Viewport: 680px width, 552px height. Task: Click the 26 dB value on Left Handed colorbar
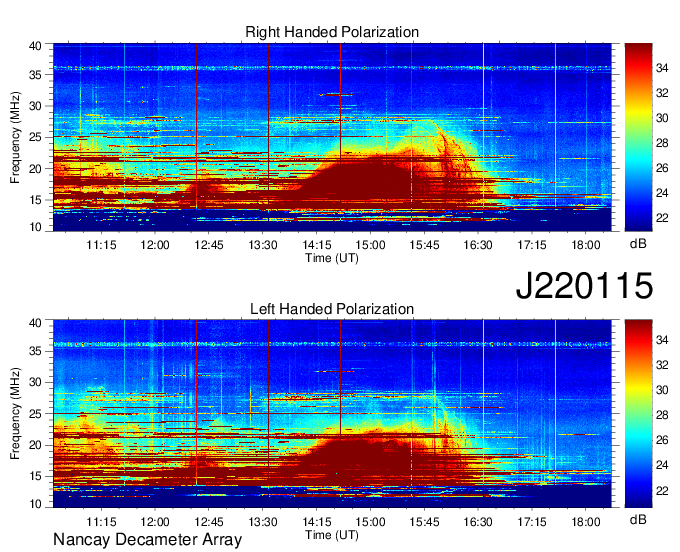pos(662,440)
